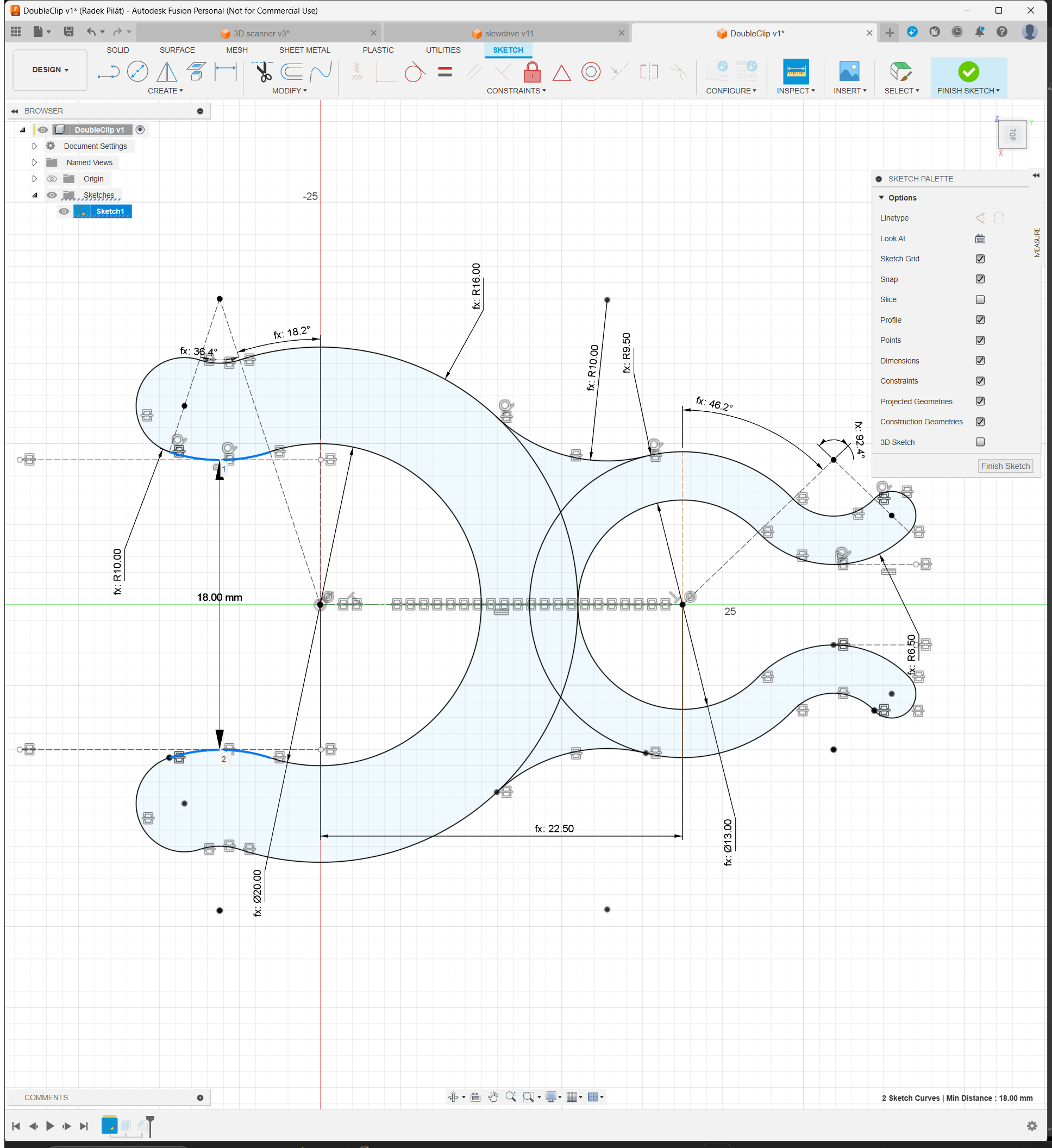The width and height of the screenshot is (1052, 1148).
Task: Apply the Concentric constraint
Action: (591, 72)
